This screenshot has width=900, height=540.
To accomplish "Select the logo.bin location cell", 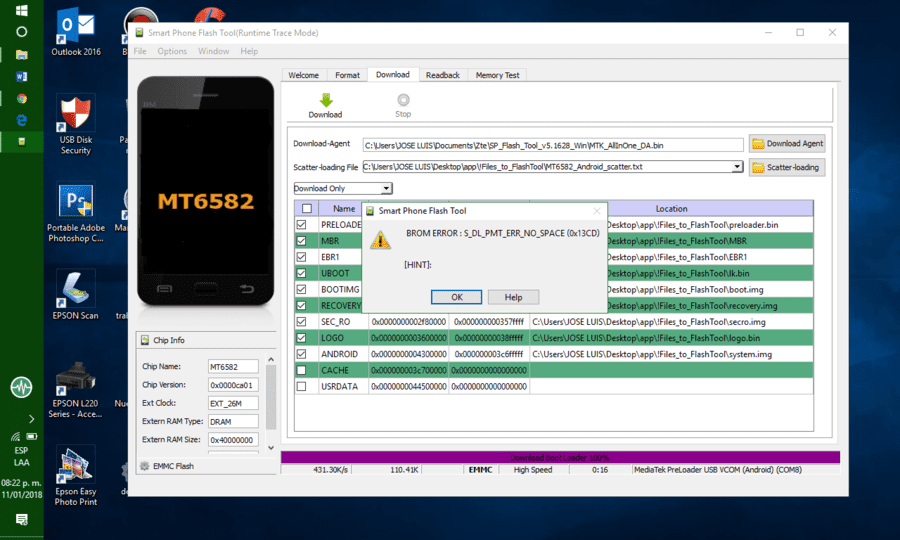I will click(x=671, y=338).
